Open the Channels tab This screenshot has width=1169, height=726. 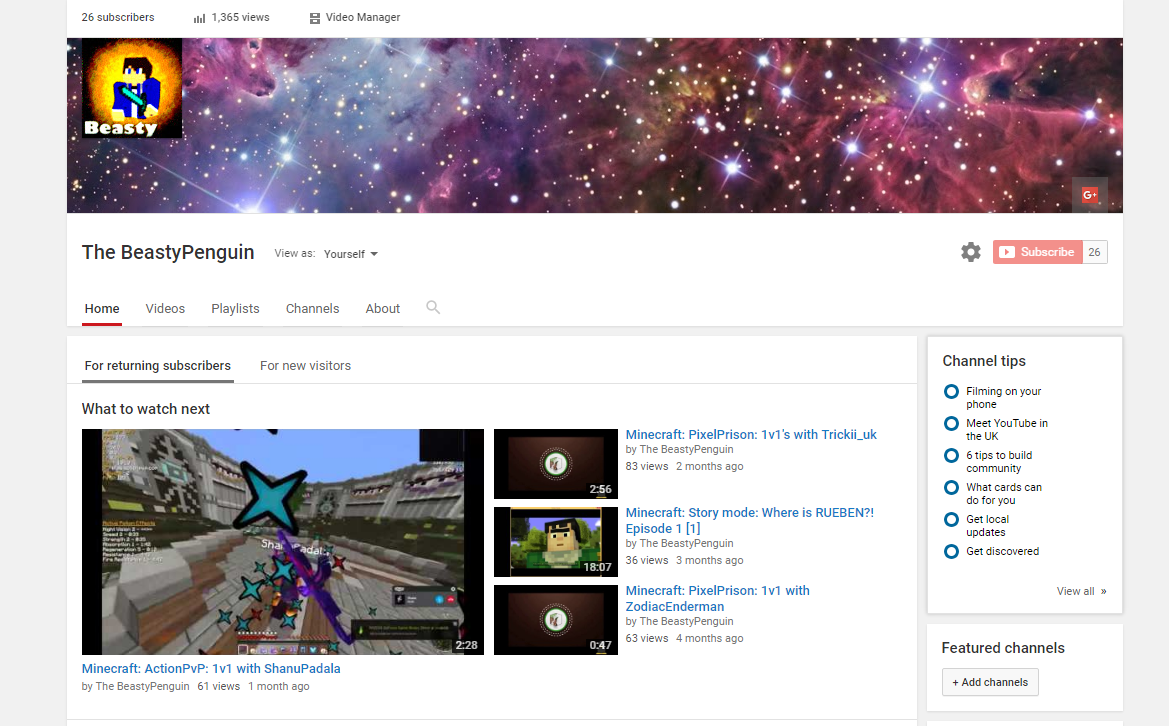[312, 309]
